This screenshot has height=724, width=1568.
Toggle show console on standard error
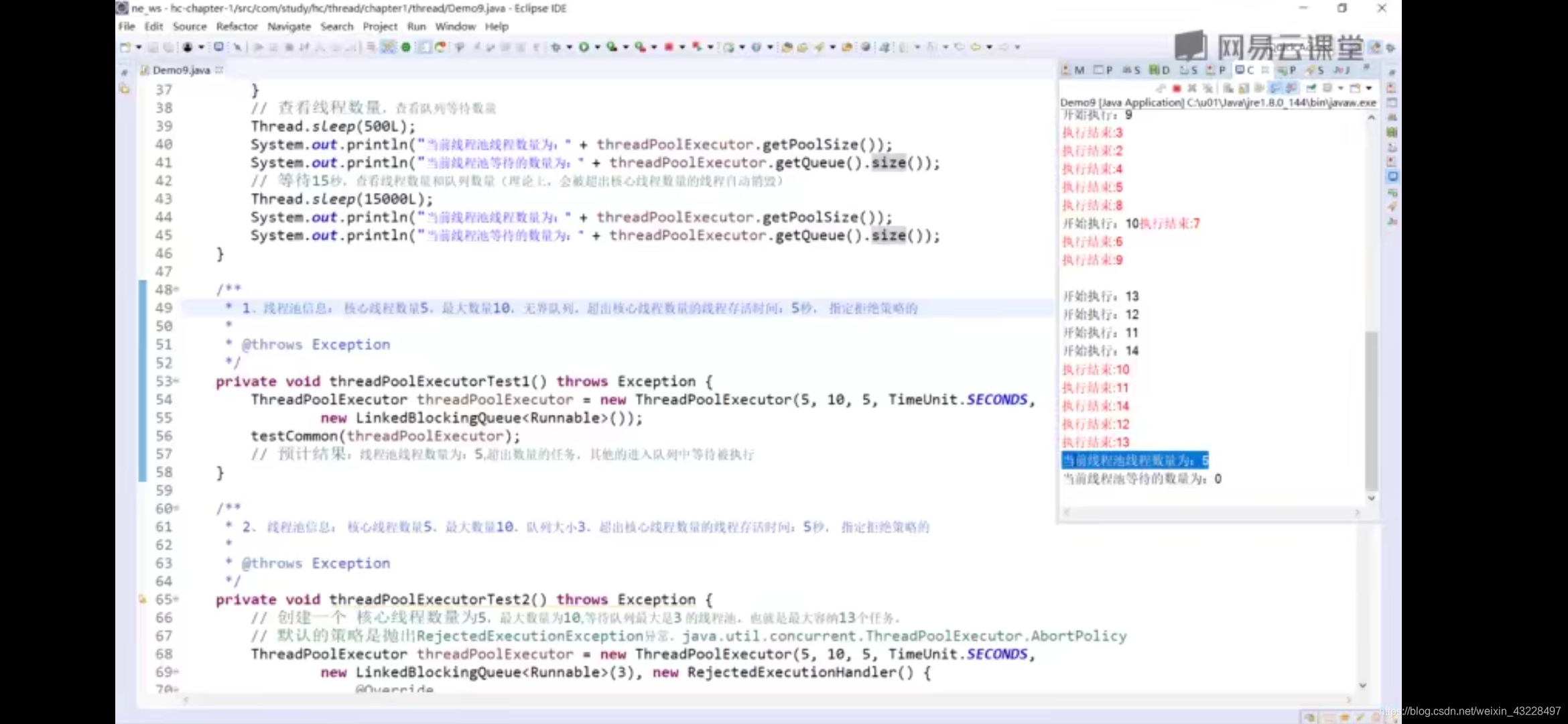(x=1292, y=88)
